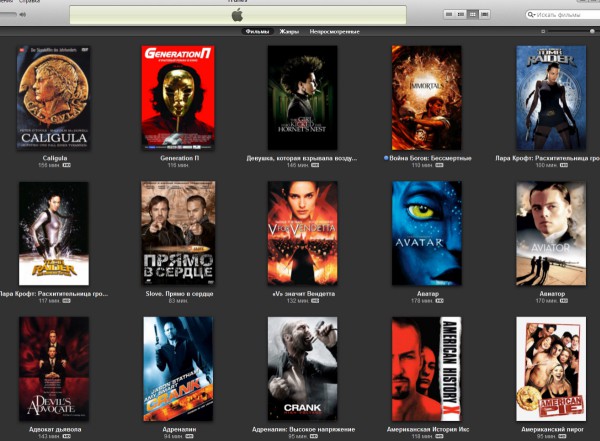Click the Аватар title text
The width and height of the screenshot is (600, 441).
(428, 294)
